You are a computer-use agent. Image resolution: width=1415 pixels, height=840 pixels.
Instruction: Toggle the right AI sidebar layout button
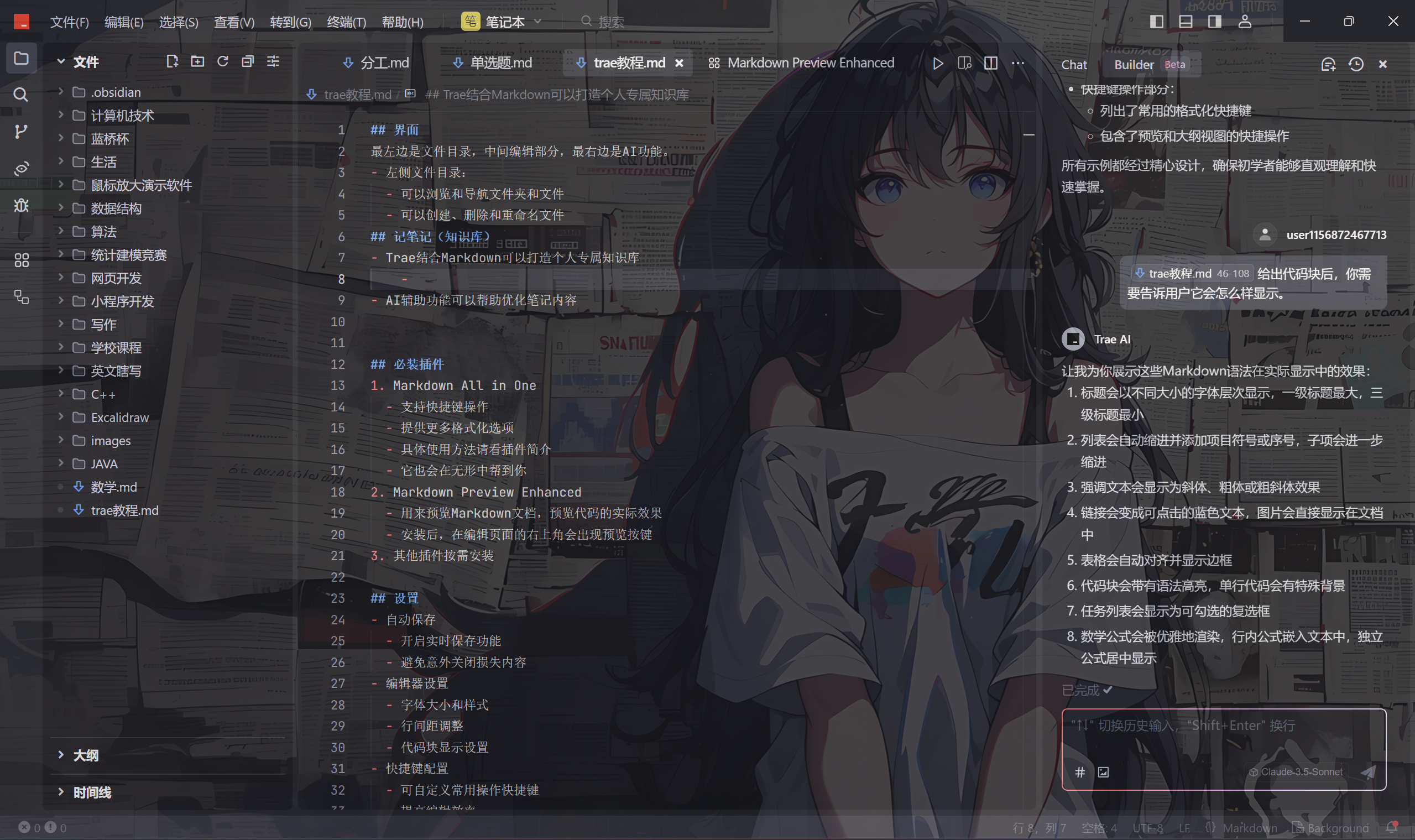pyautogui.click(x=1214, y=22)
